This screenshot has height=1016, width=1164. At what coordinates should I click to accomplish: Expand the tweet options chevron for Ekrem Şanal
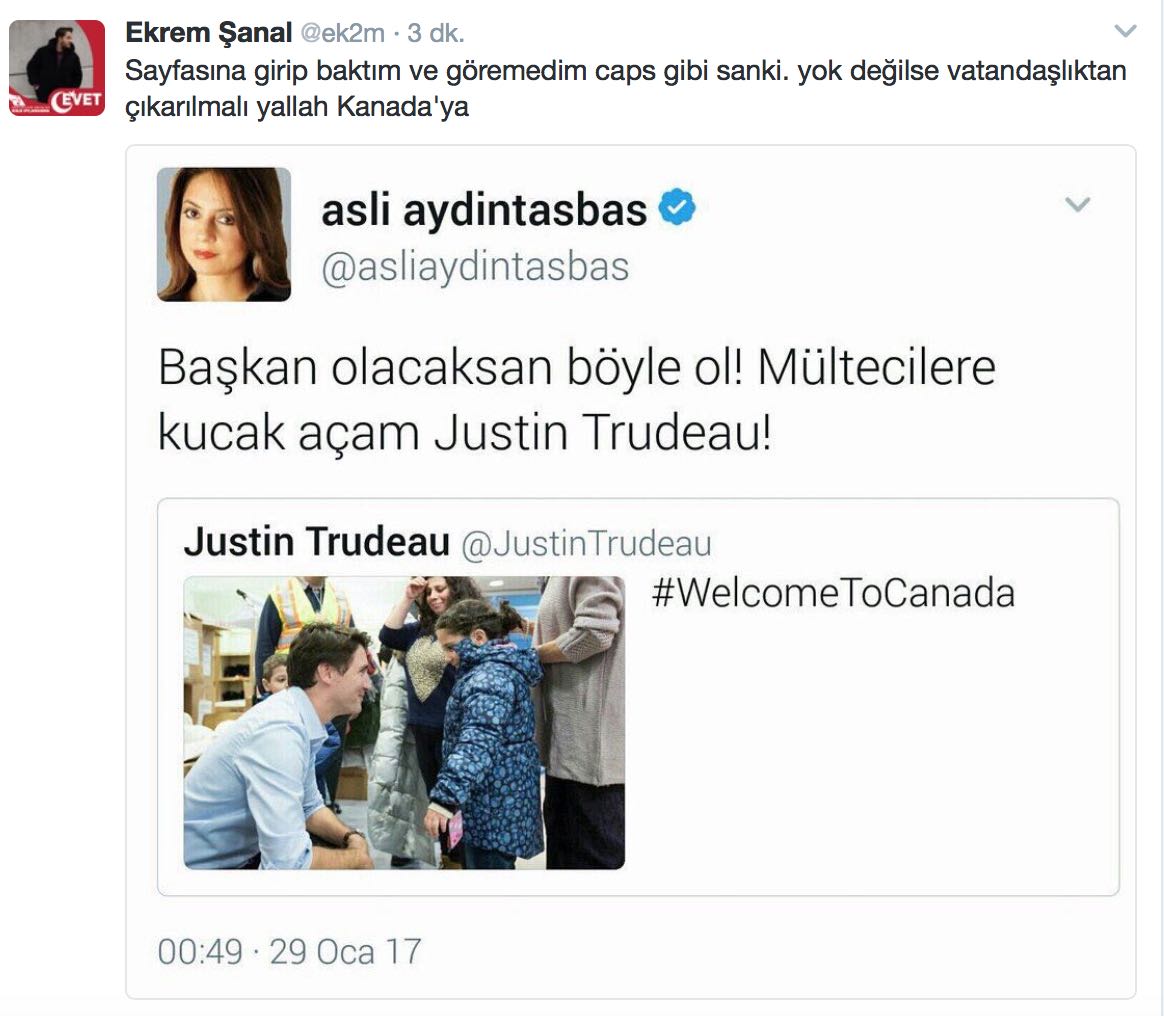point(1125,31)
